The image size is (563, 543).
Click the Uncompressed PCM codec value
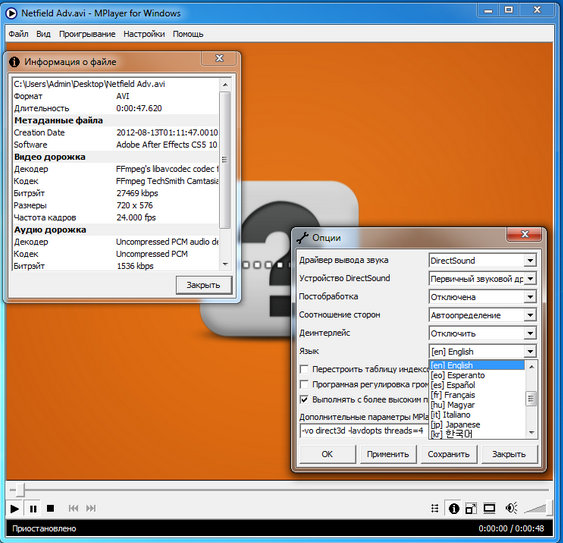click(152, 254)
